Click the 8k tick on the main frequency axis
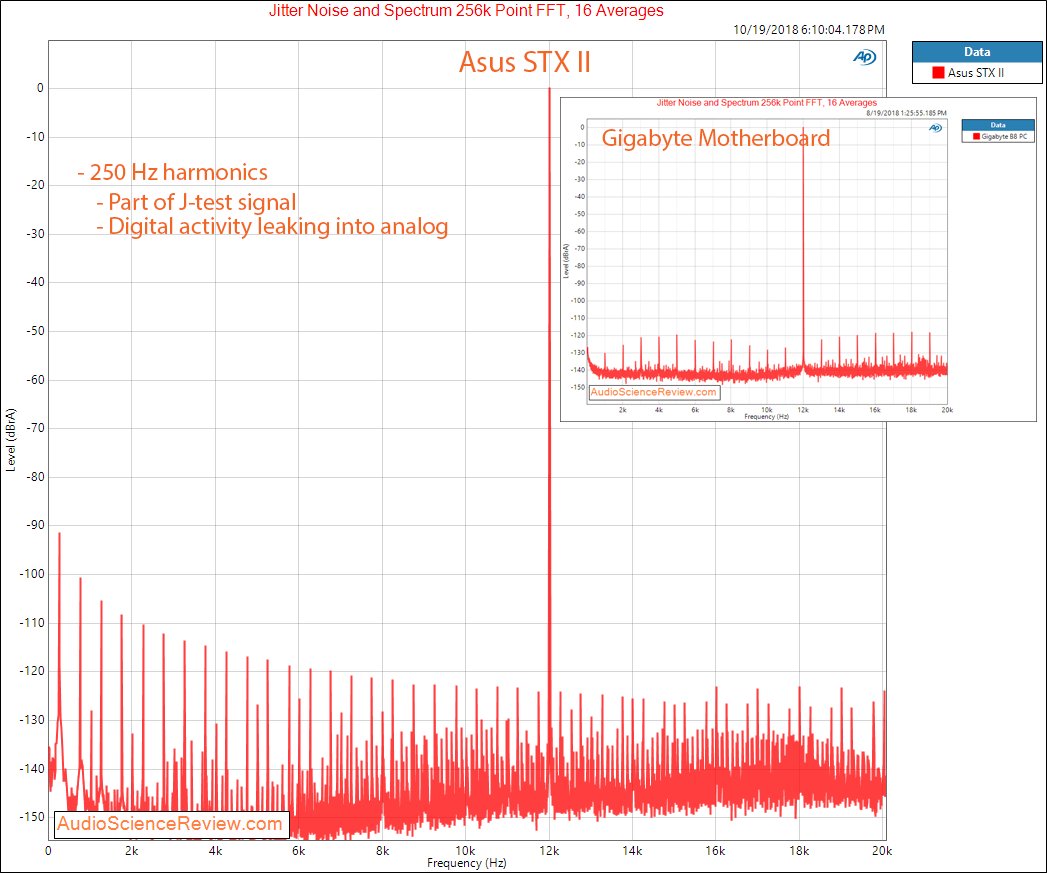The image size is (1047, 873). click(383, 851)
